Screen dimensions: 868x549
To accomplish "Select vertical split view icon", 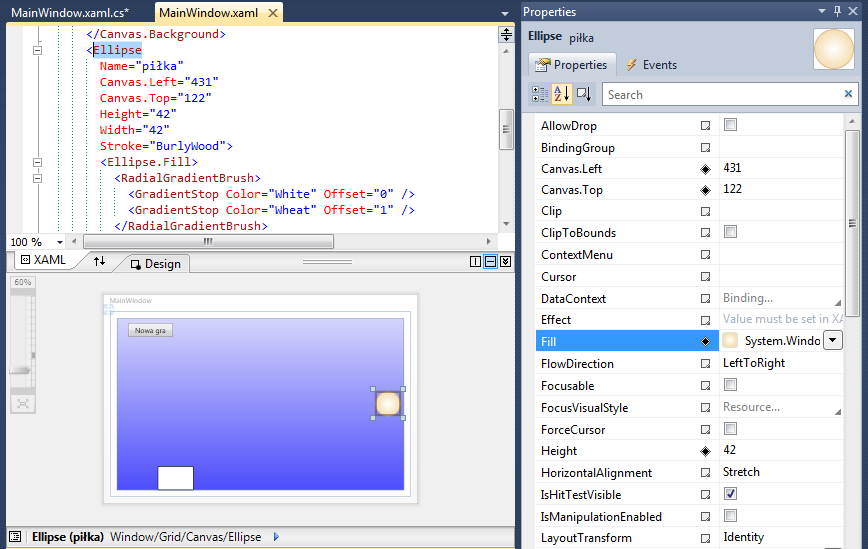I will [475, 262].
